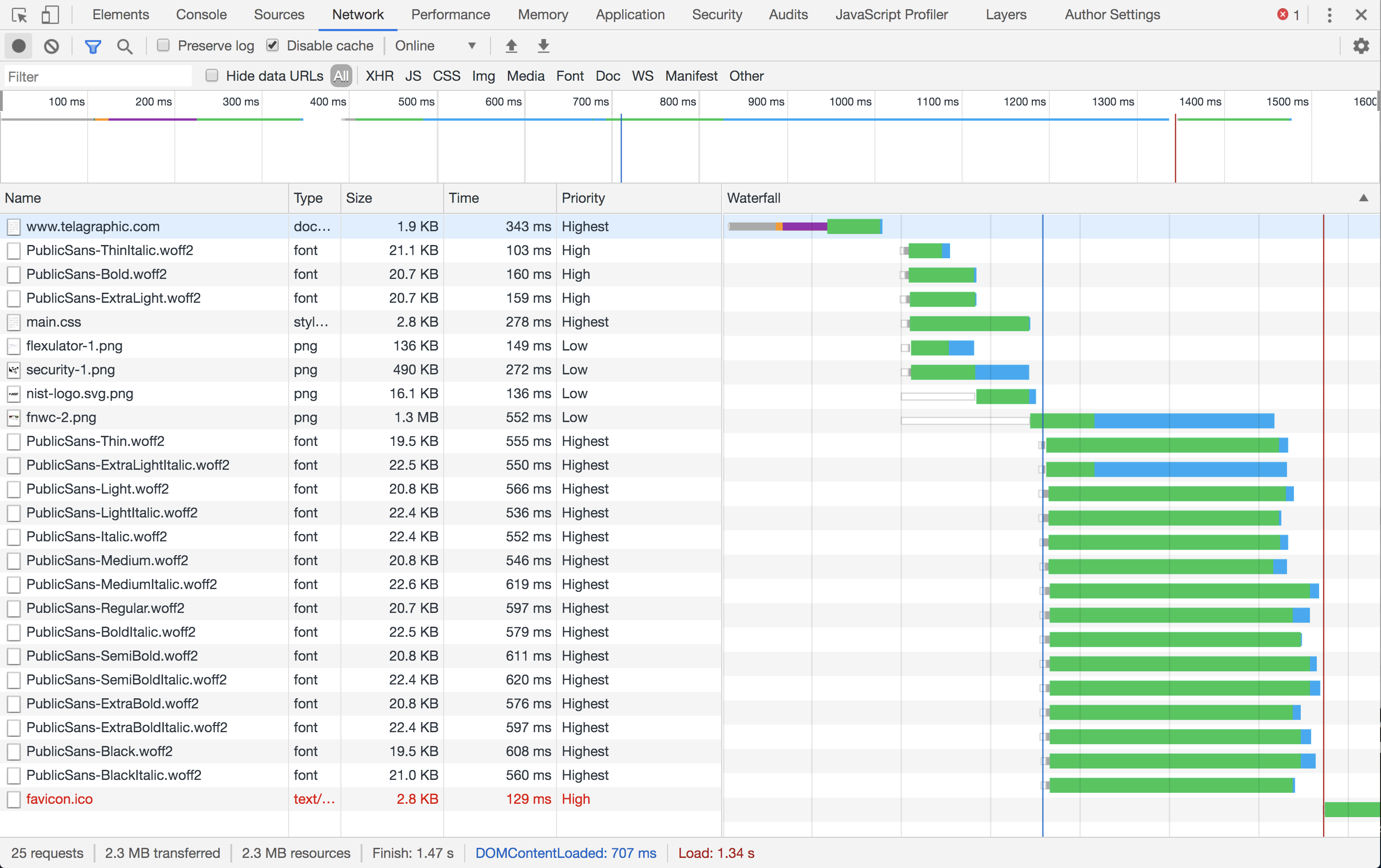The height and width of the screenshot is (868, 1381).
Task: Open the Online throttling dropdown
Action: pyautogui.click(x=435, y=46)
